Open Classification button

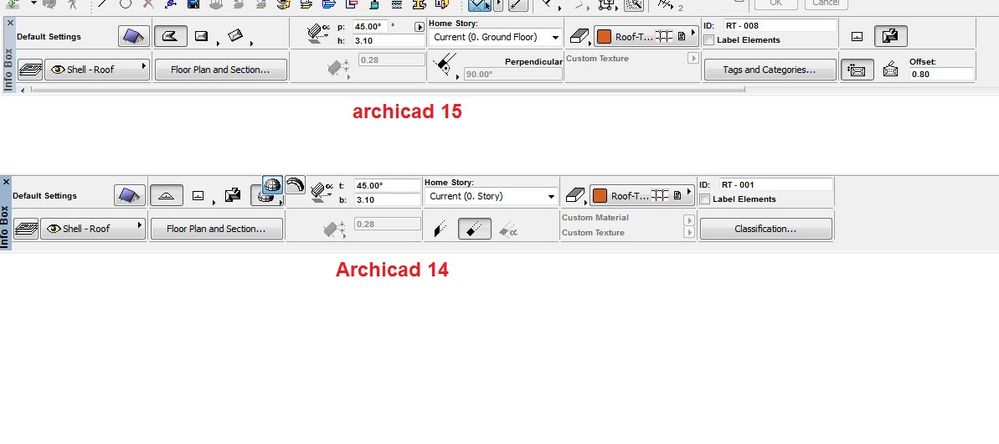point(766,229)
